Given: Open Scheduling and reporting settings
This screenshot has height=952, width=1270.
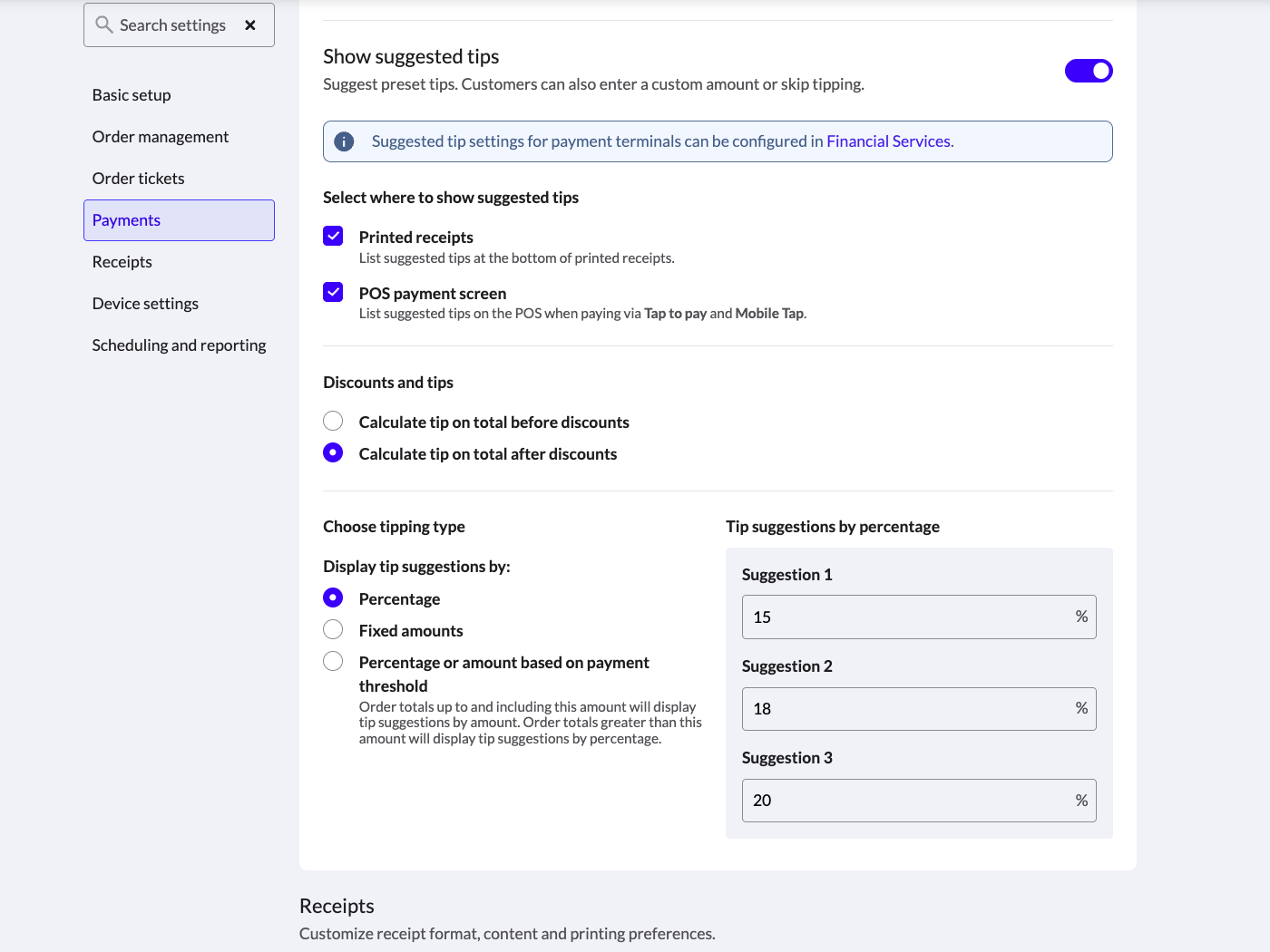Looking at the screenshot, I should tap(179, 345).
